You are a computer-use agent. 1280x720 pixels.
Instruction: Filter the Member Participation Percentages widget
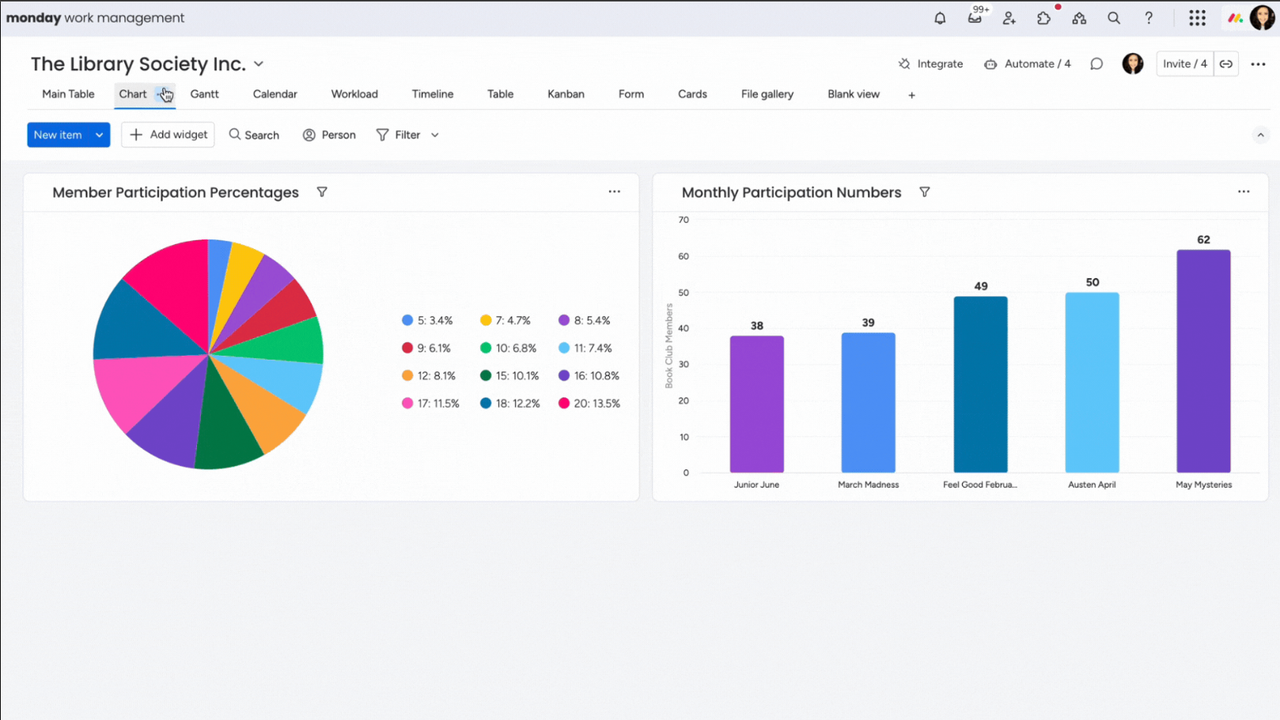322,192
